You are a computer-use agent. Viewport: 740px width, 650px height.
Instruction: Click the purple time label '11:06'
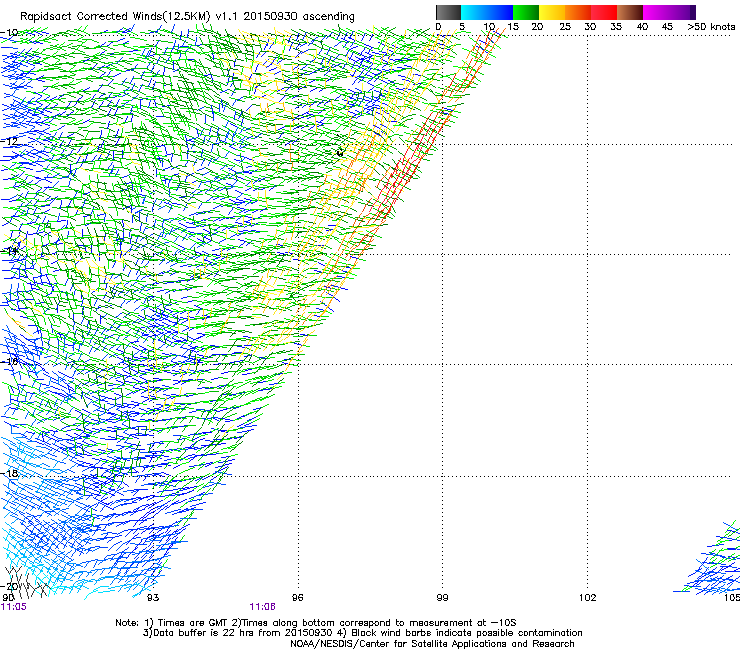click(262, 607)
